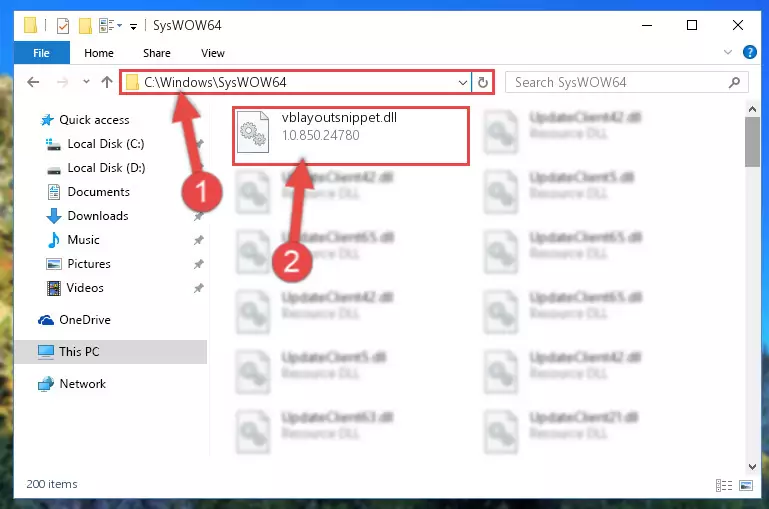The image size is (769, 509).
Task: Click the OneDrive cloud icon
Action: 46,320
